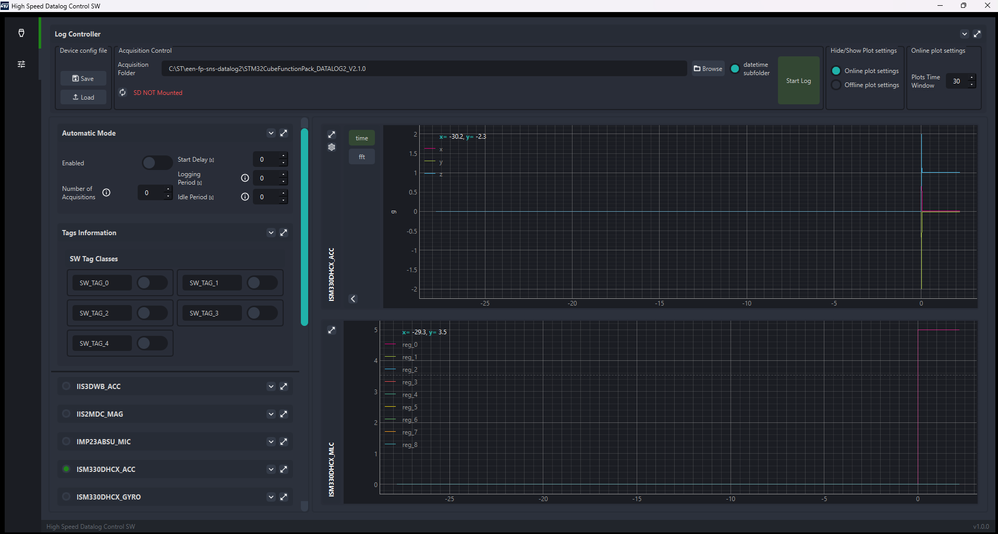
Task: Open the sliders settings page in the sidebar
Action: (21, 64)
